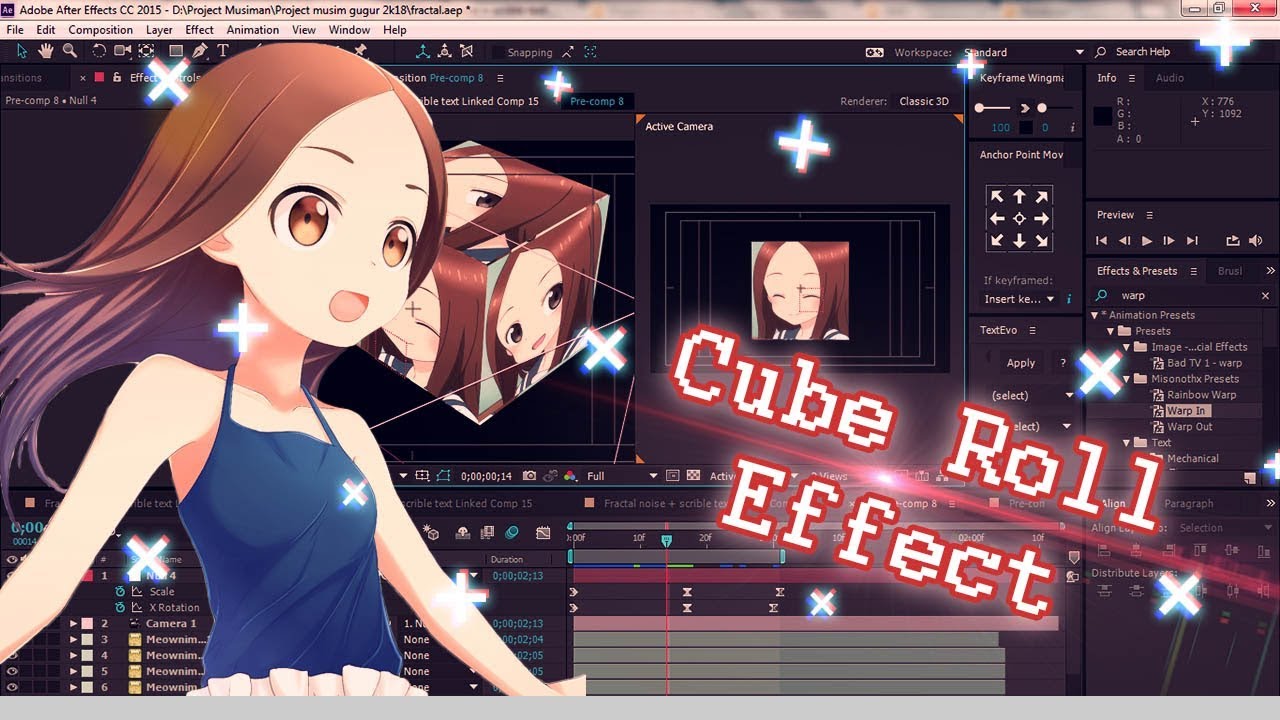Click the Keyframe Wingman info icon
Screen dimensions: 1280x720
(x=1073, y=128)
